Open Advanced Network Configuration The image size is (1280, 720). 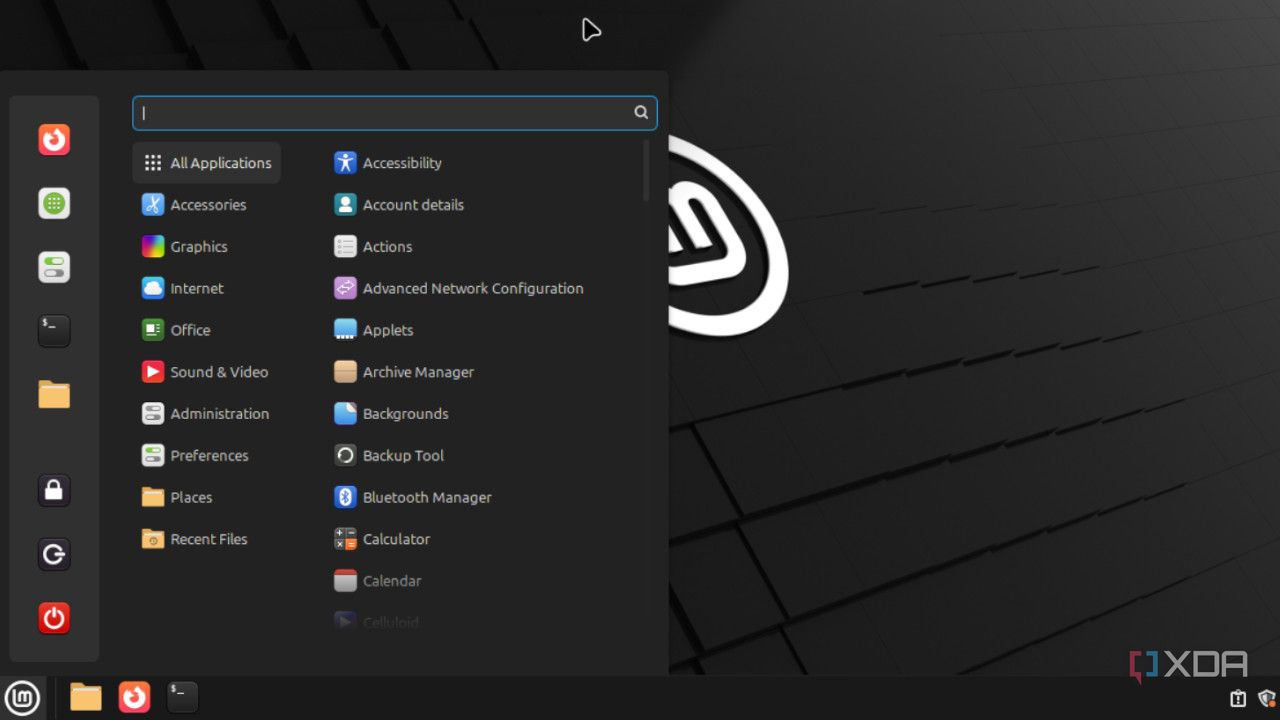[x=459, y=289]
